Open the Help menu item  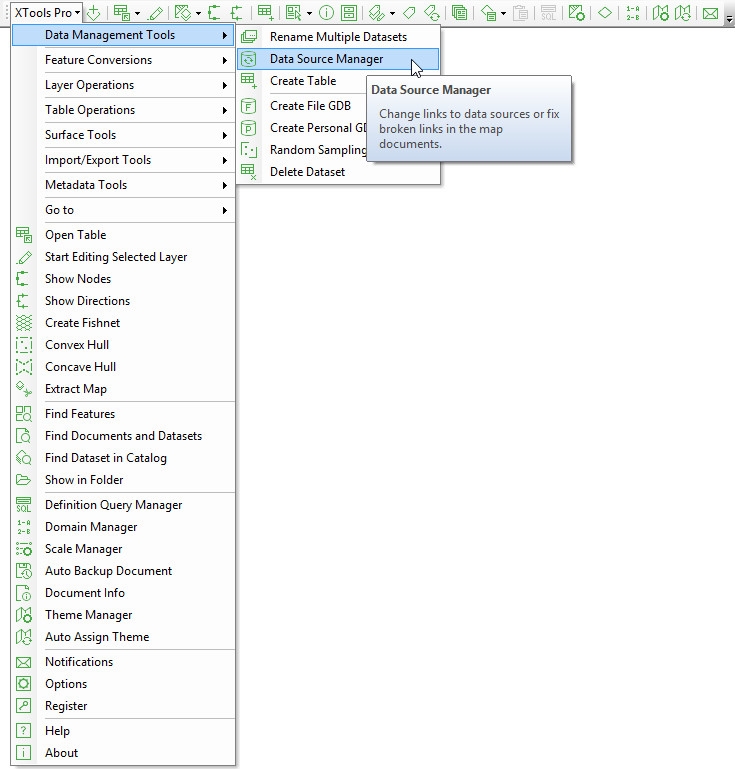tap(124, 731)
